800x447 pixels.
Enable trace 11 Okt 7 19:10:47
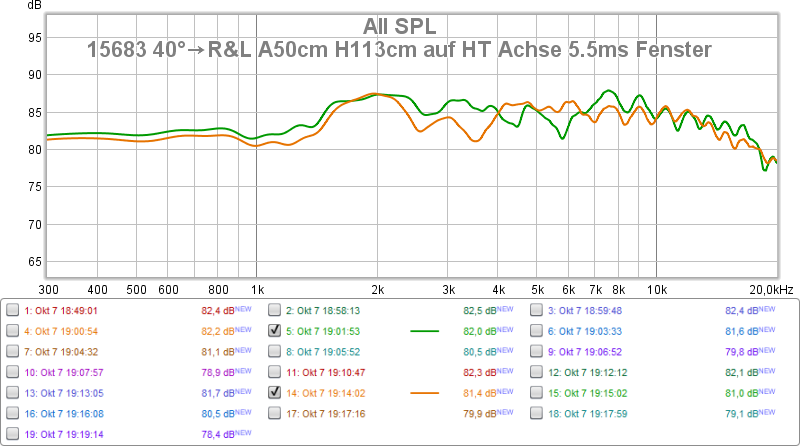point(275,372)
